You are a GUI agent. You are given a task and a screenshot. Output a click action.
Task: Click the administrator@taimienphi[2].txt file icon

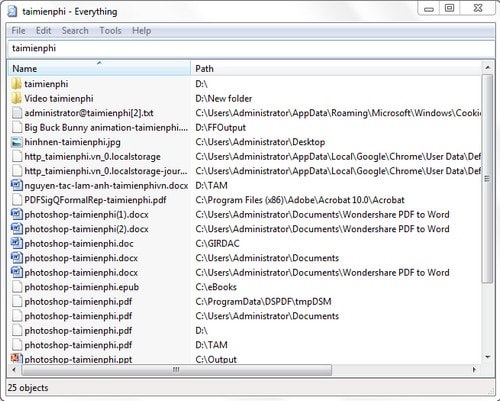[17, 113]
